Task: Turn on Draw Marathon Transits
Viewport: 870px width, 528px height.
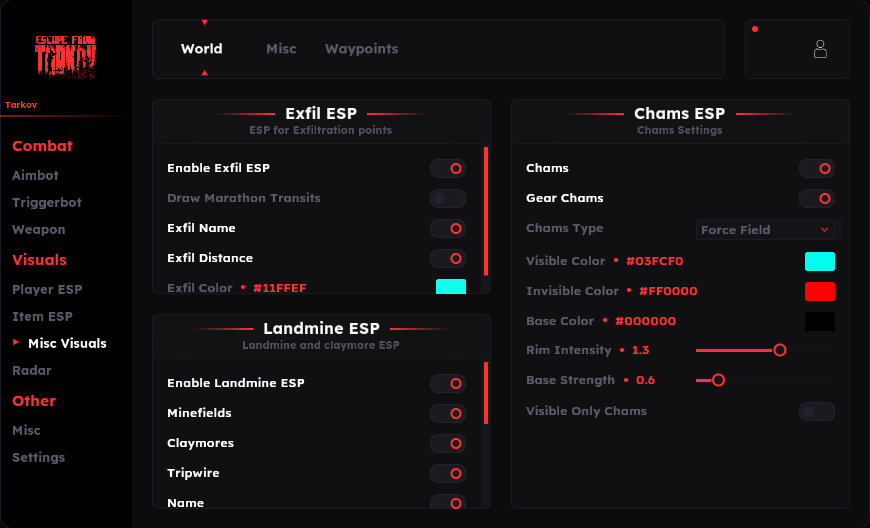Action: click(x=448, y=198)
